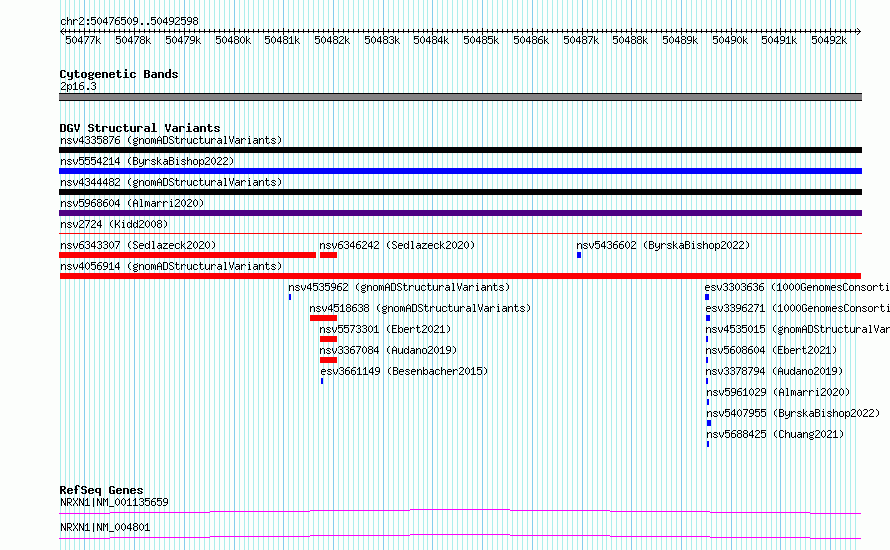Open nsv5961029 (Almarri2020) label
This screenshot has height=550, width=890.
click(778, 392)
